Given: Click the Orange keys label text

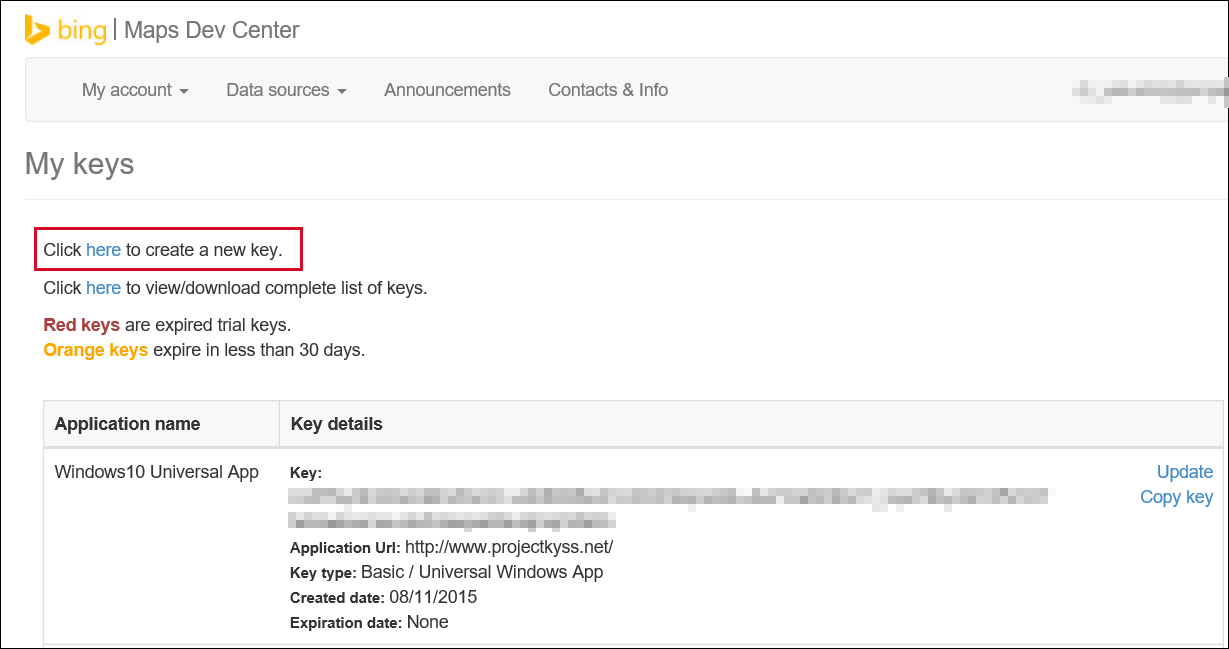Looking at the screenshot, I should (x=96, y=350).
